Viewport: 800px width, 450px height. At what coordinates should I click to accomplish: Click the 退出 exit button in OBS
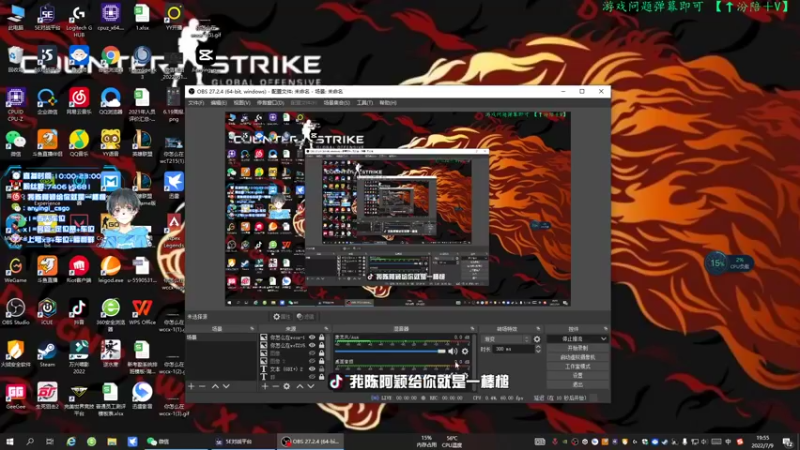coord(578,385)
